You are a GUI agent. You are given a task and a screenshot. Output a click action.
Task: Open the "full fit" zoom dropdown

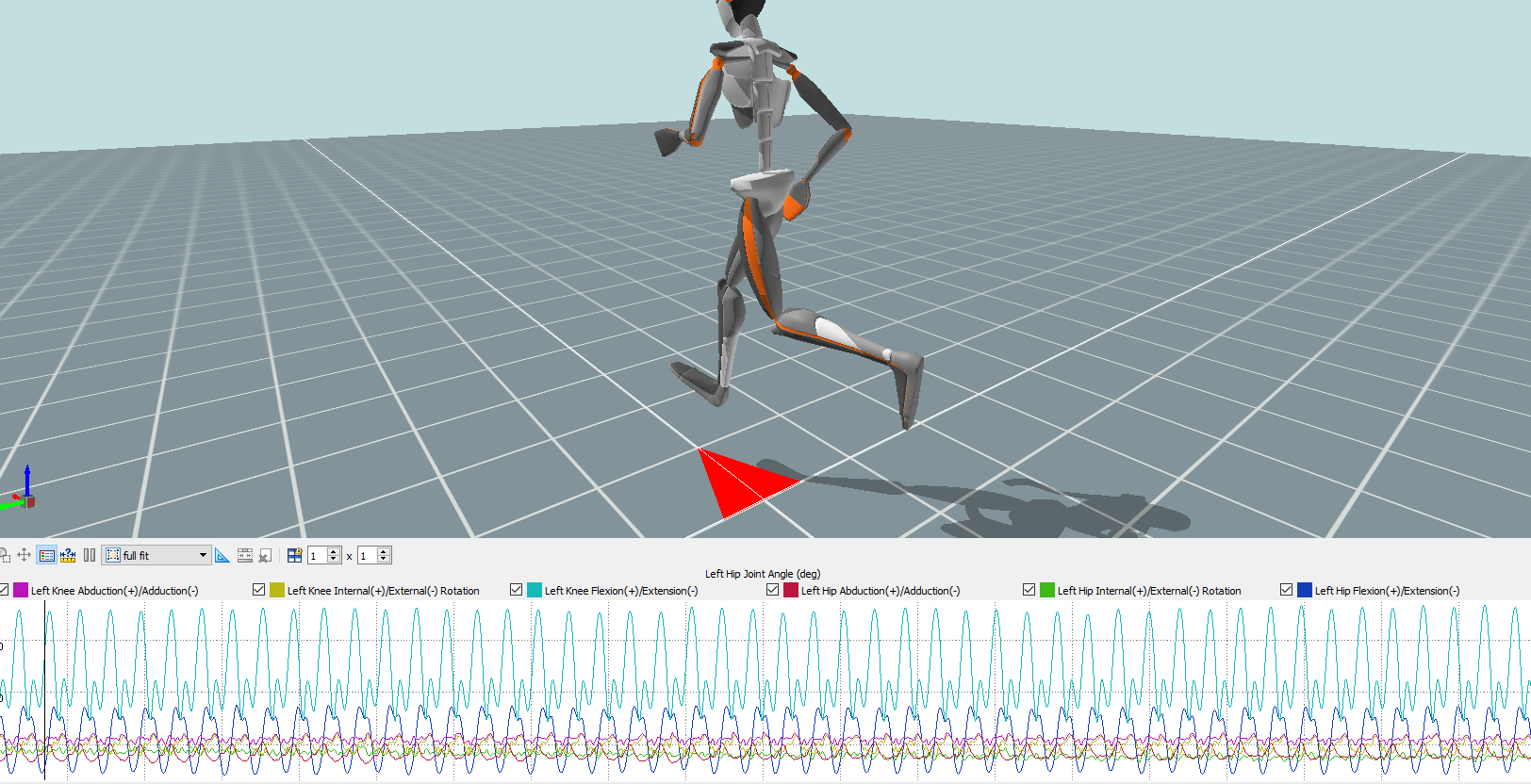156,555
